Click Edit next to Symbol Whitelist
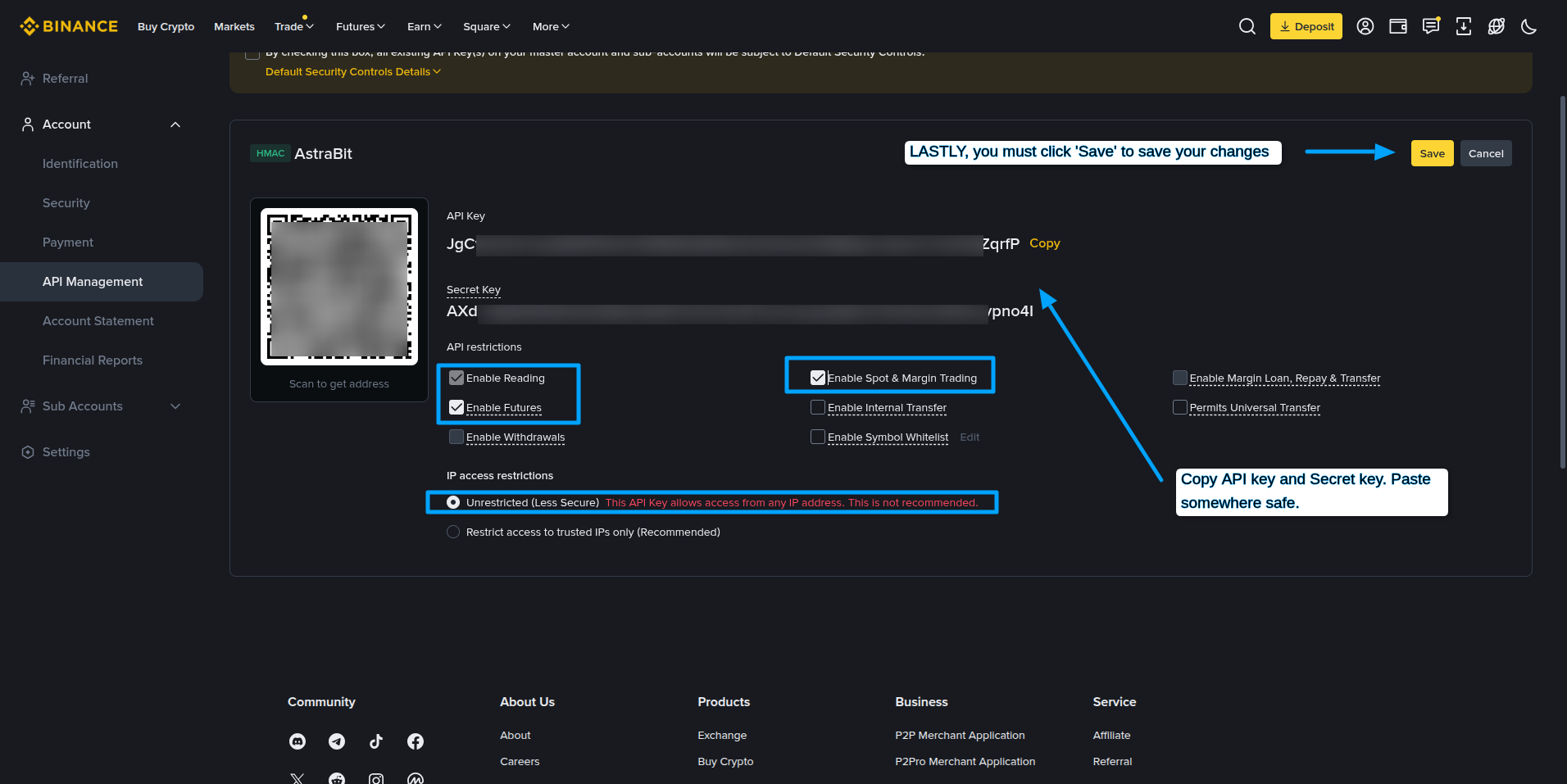1567x784 pixels. click(970, 437)
